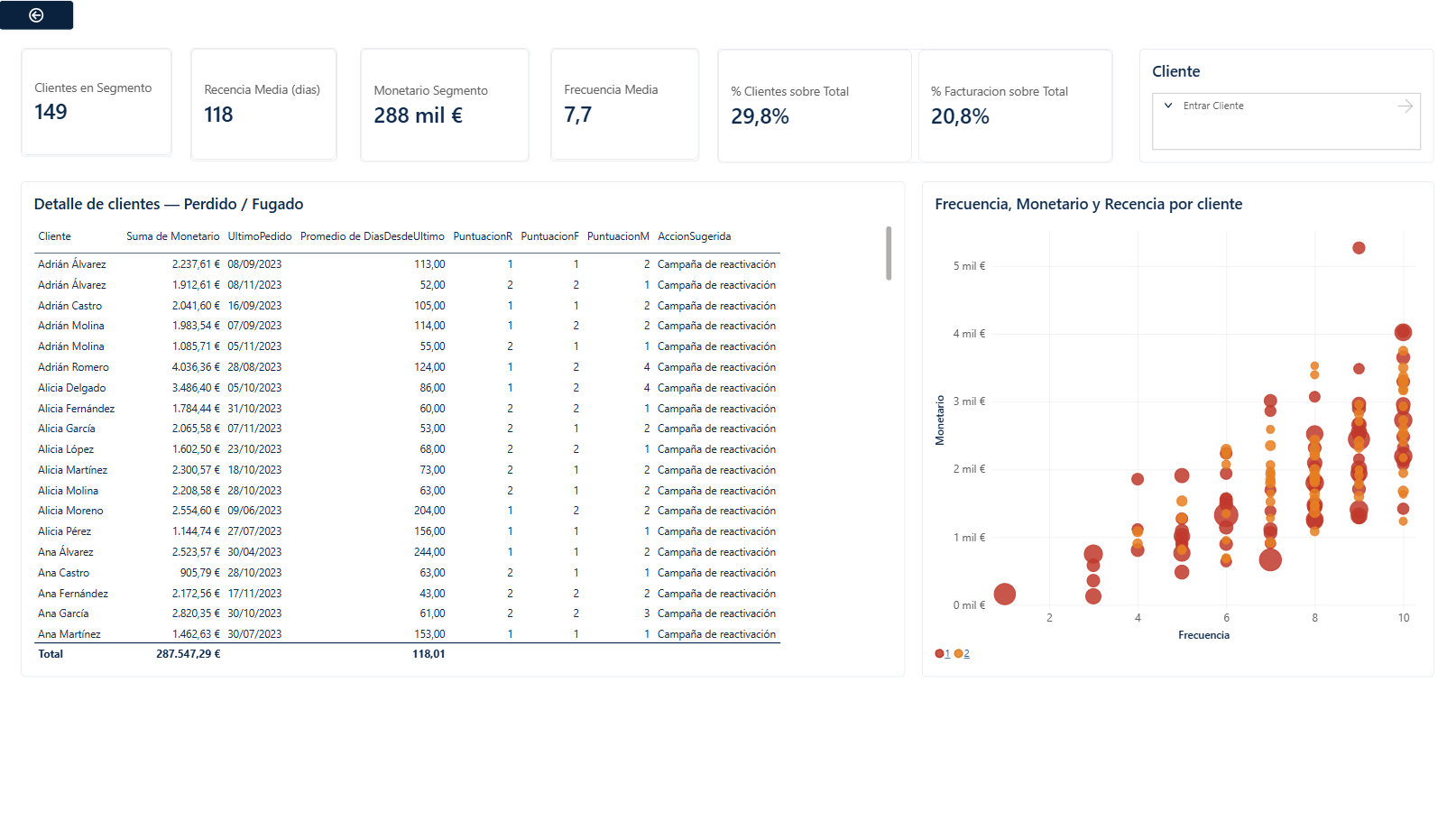Sort by PuntuacionF column header
1456x821 pixels.
(x=549, y=236)
